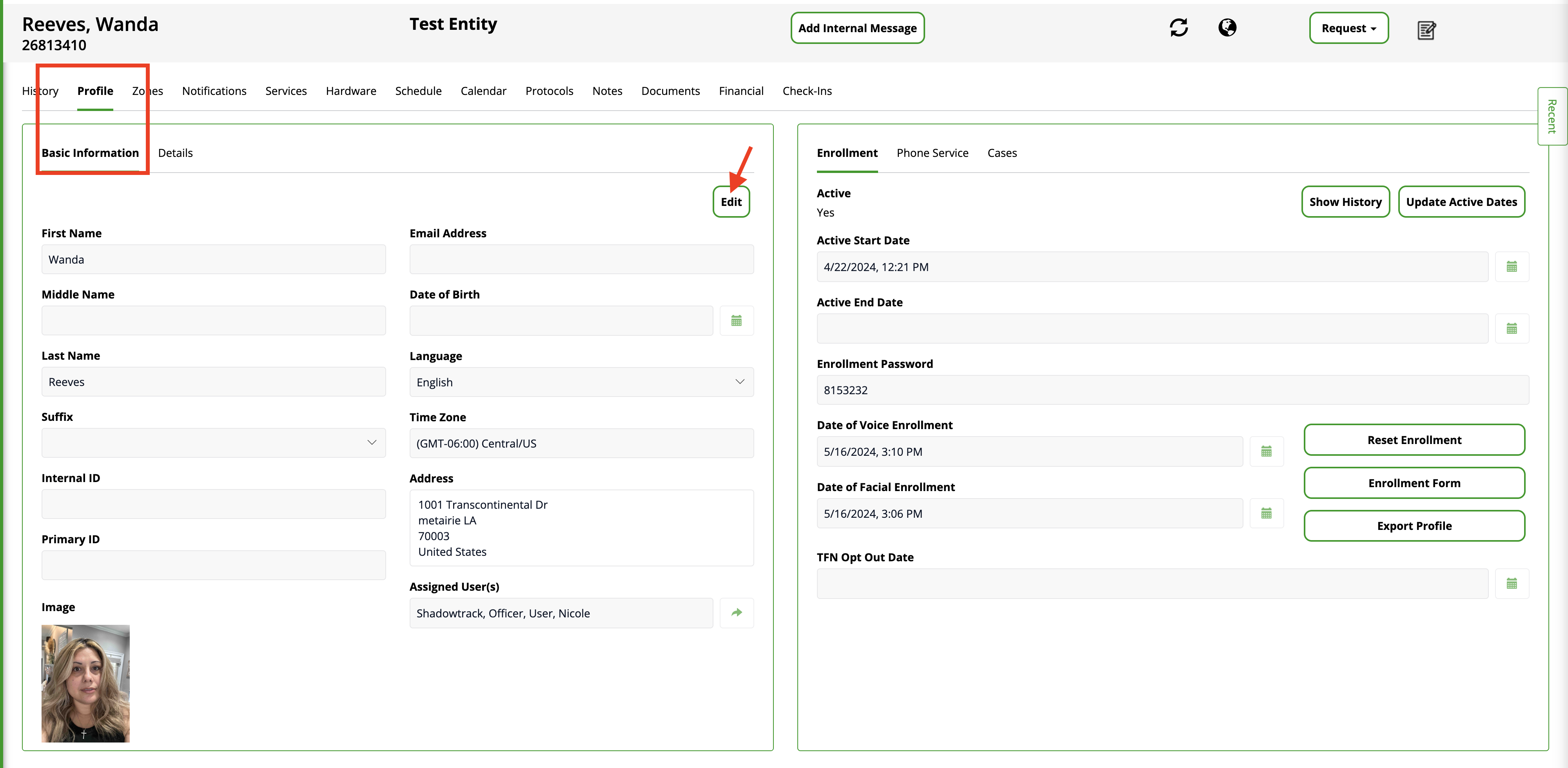The width and height of the screenshot is (1568, 768).
Task: Click the refresh icon in header
Action: (x=1178, y=27)
